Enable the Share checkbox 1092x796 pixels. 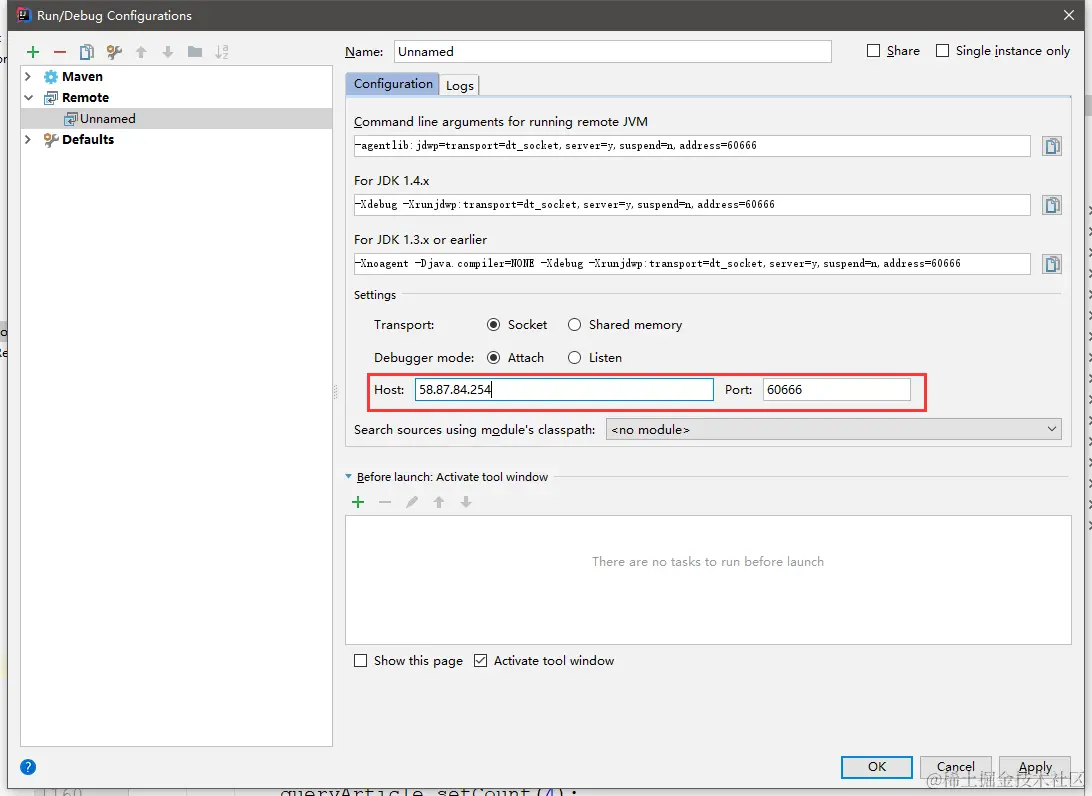pyautogui.click(x=873, y=51)
